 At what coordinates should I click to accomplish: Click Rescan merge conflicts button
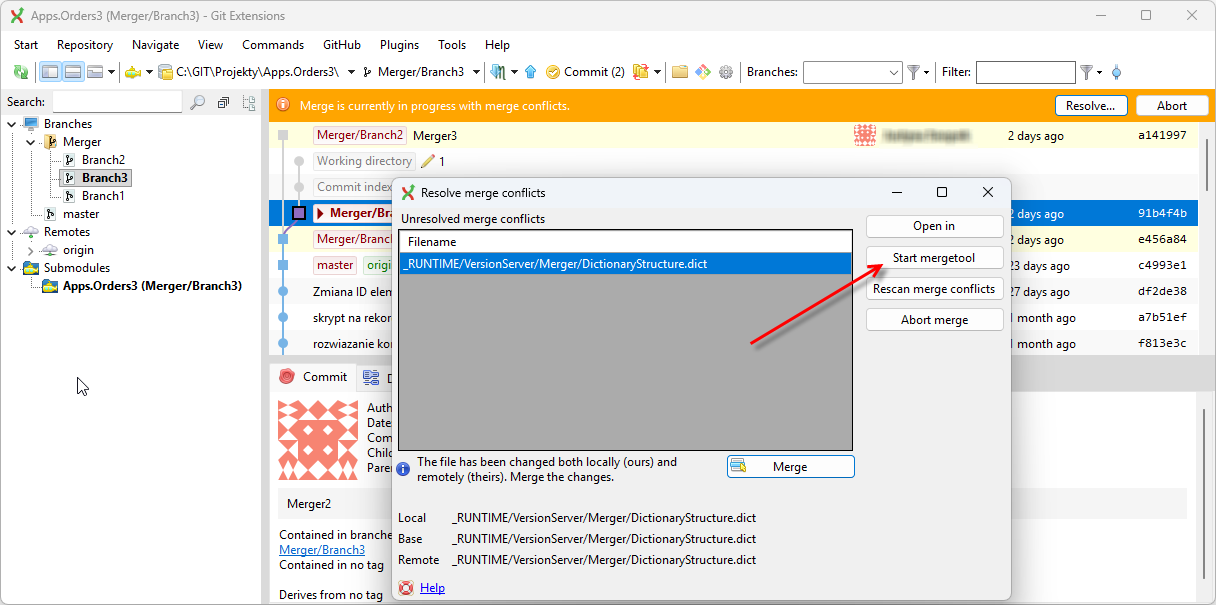pyautogui.click(x=934, y=289)
